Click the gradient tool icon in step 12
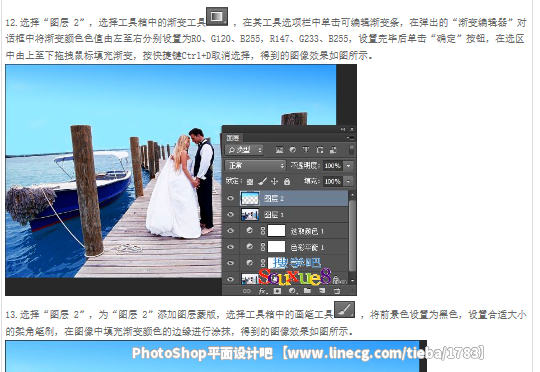 217,16
